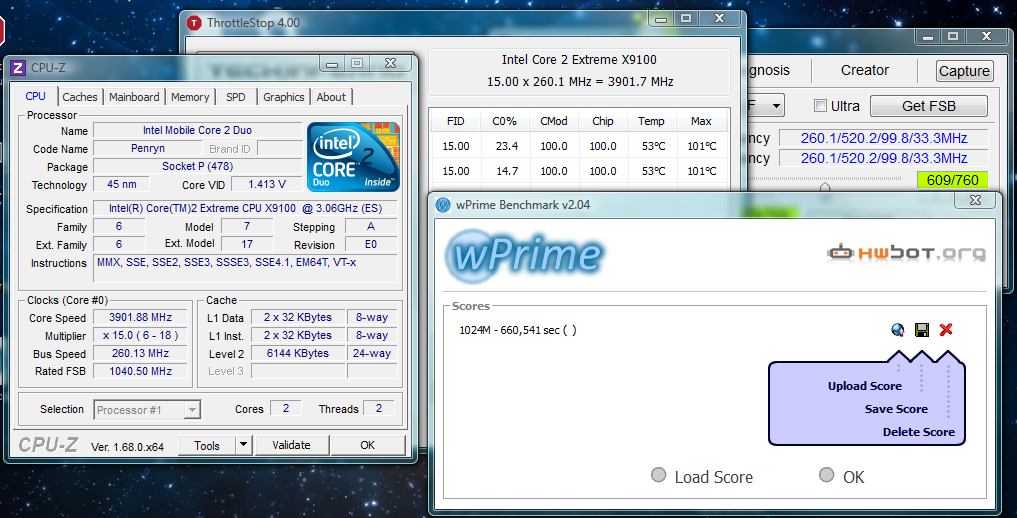Click the Name Intel Mobile Core 2 Duo field
1017x518 pixels.
click(198, 130)
